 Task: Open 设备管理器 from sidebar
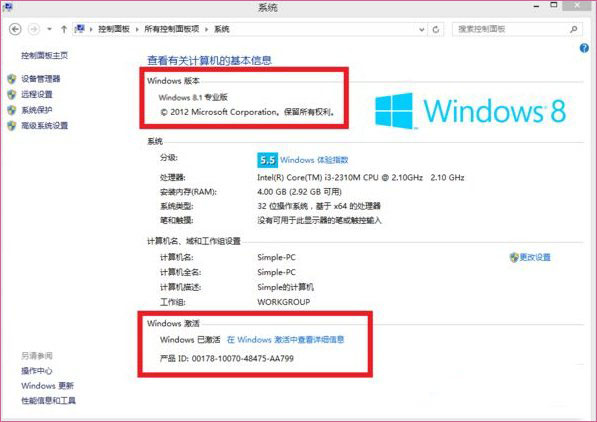click(41, 79)
